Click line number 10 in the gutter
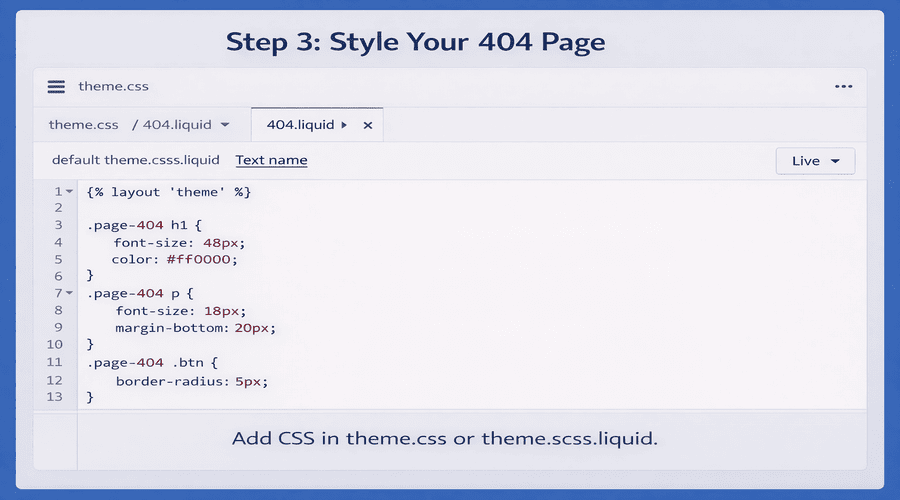900x500 pixels. coord(55,344)
